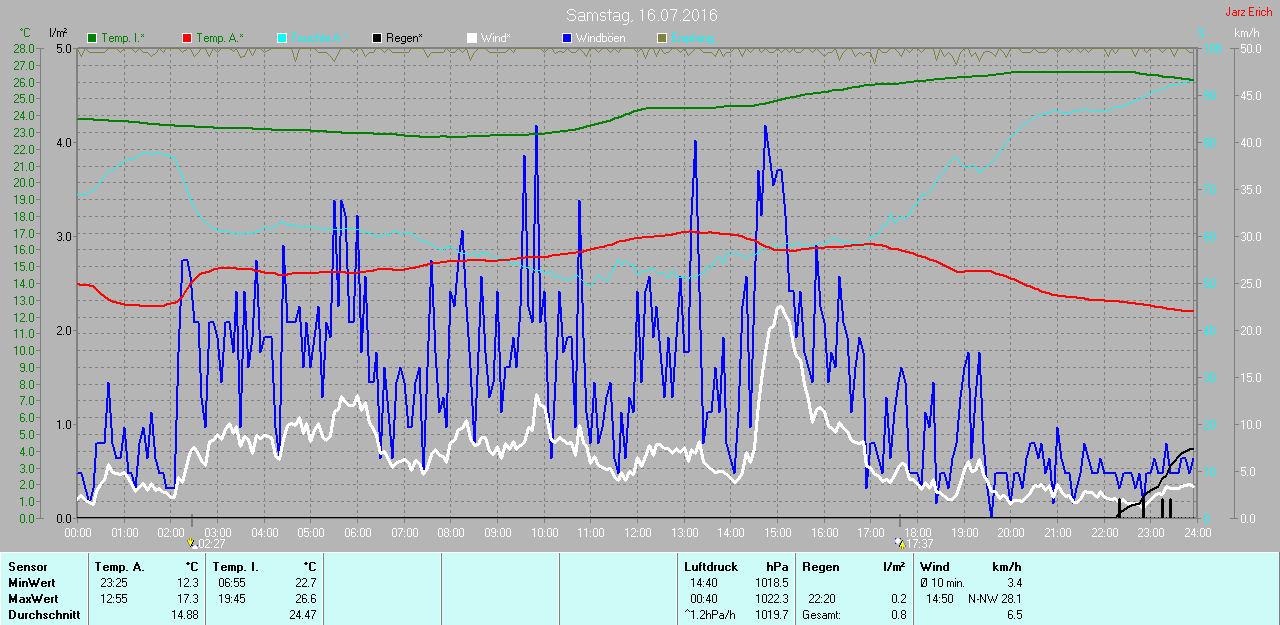The image size is (1280, 625).
Task: Select the Durchschnitt row label
Action: (44, 615)
